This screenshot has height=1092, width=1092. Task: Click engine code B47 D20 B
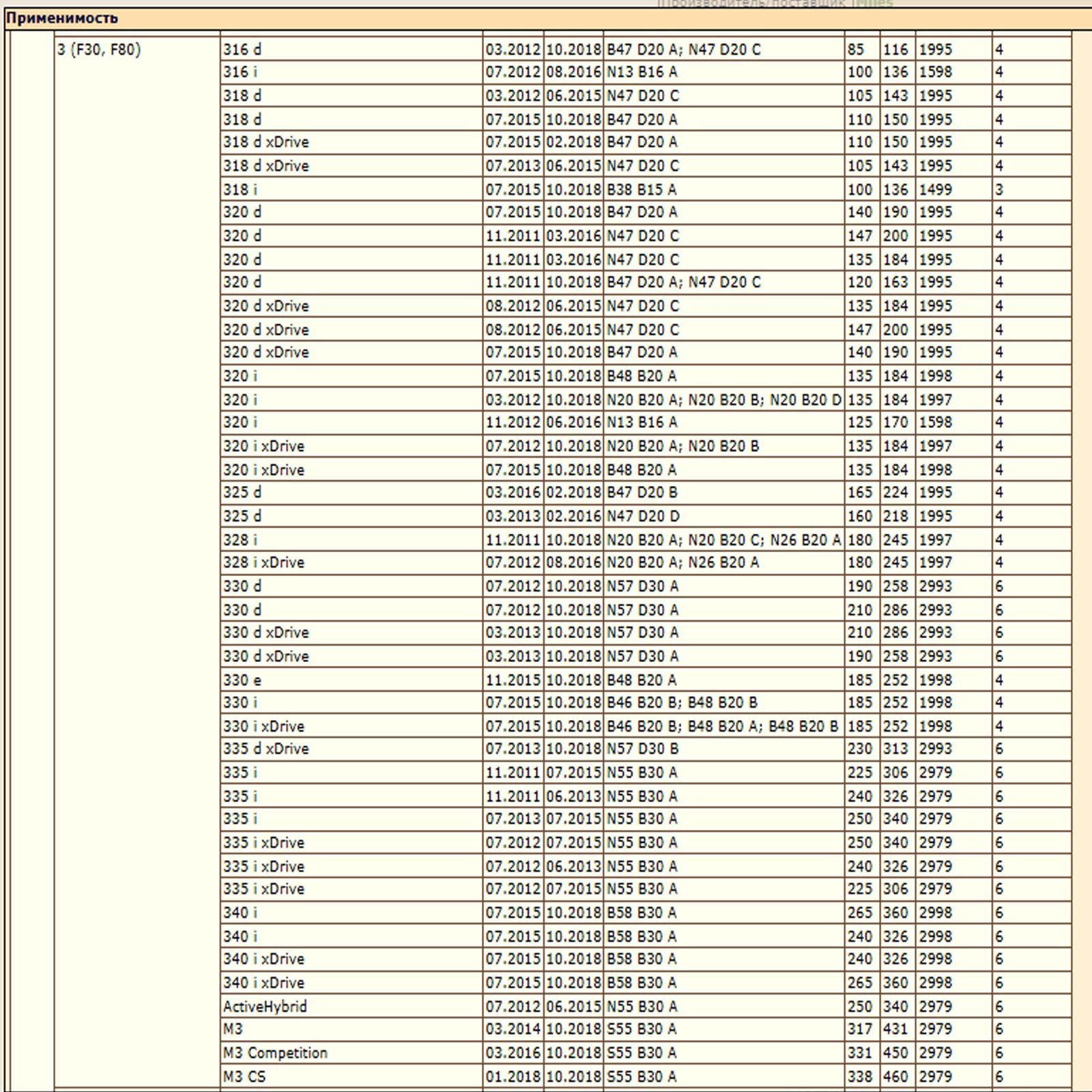point(642,493)
